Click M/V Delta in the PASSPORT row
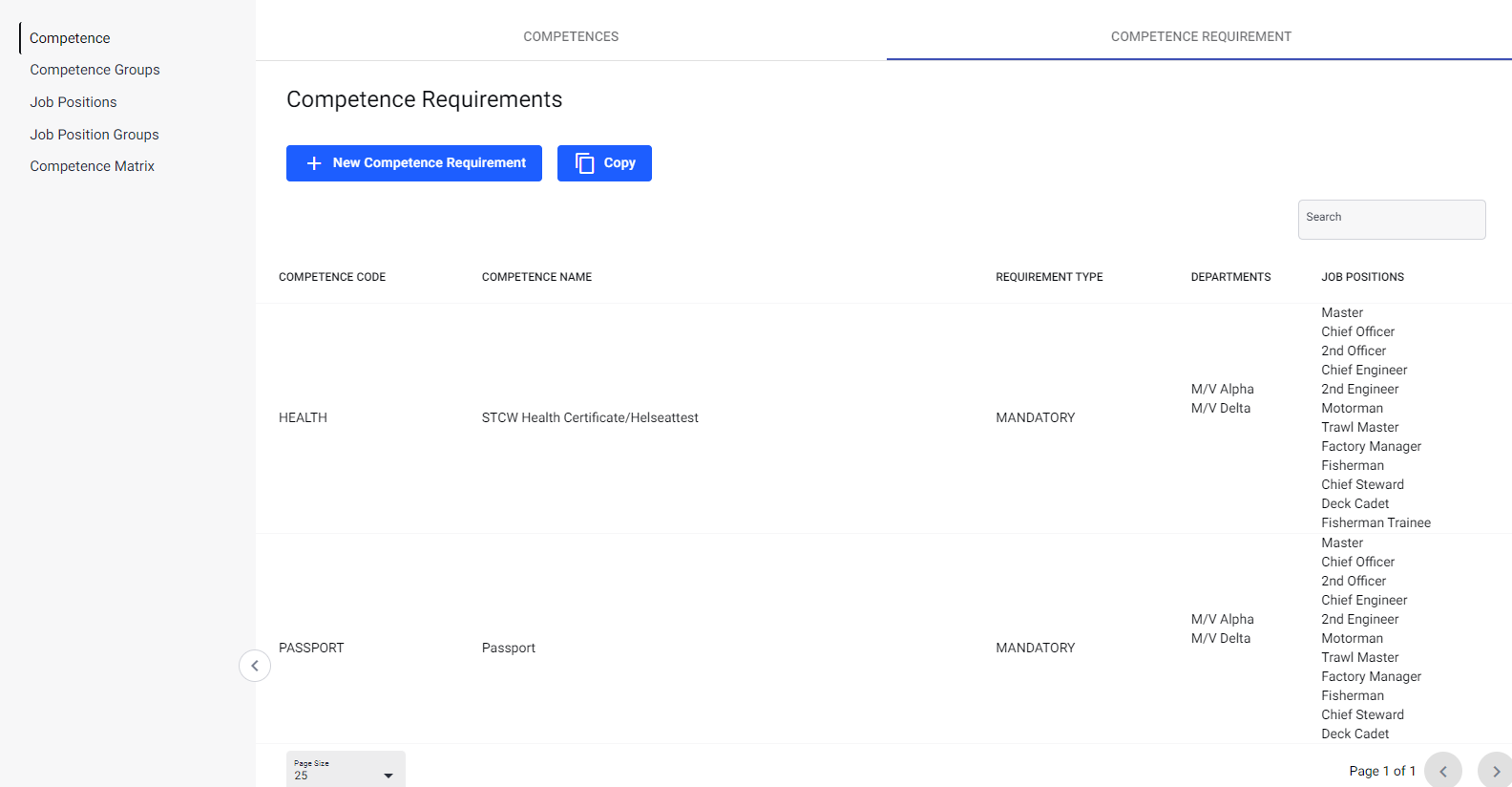 coord(1221,638)
